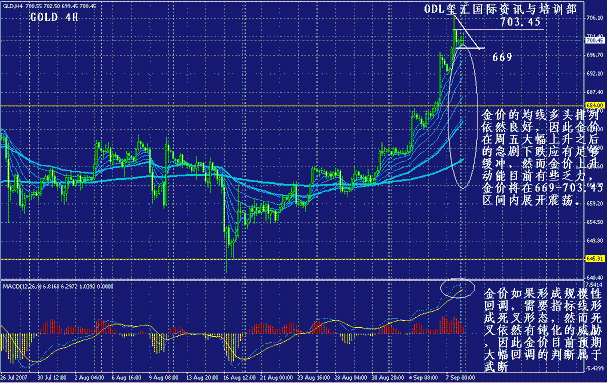Click the 13 Aug 20:00 date label

pyautogui.click(x=202, y=378)
